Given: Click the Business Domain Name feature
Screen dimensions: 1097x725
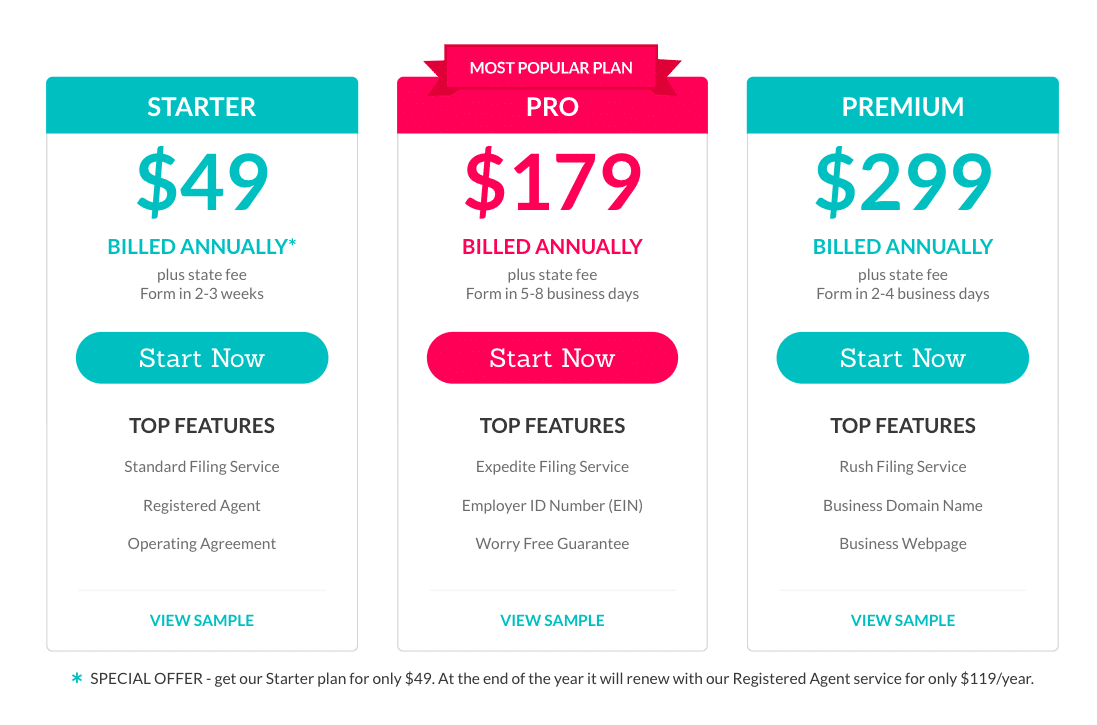Looking at the screenshot, I should (903, 505).
